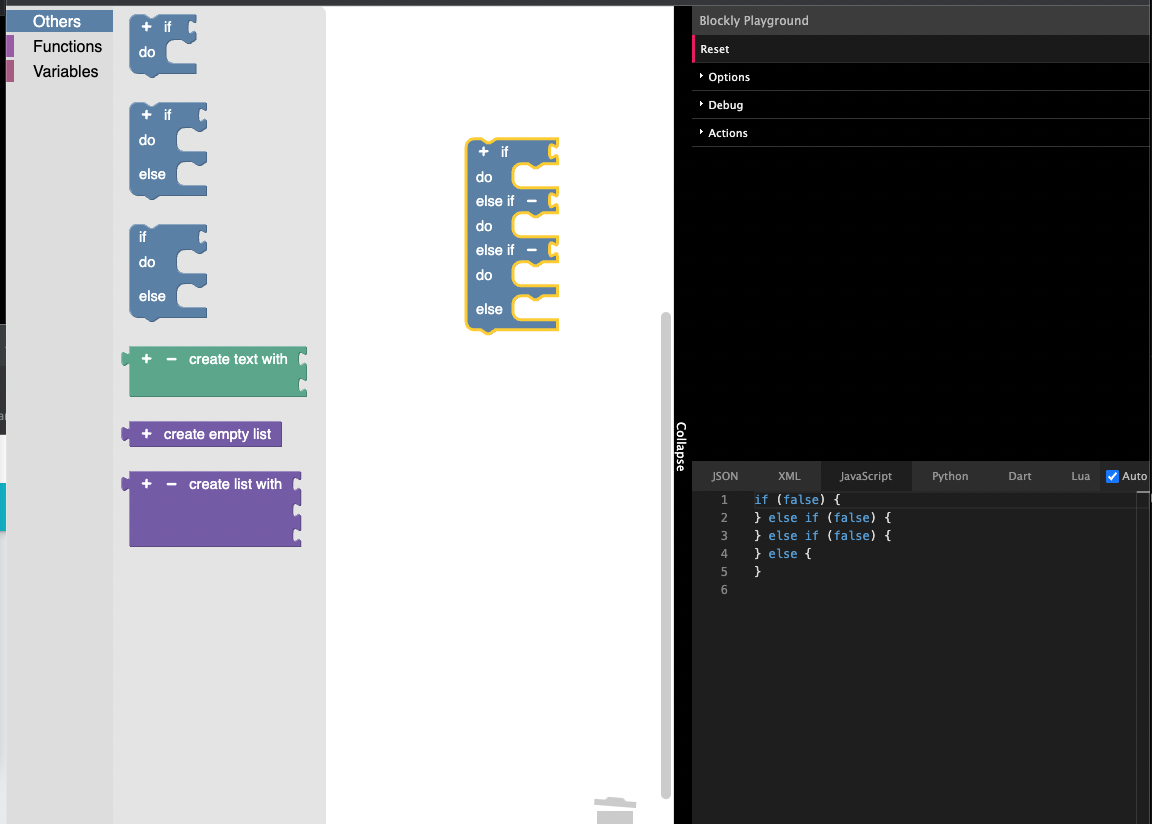
Task: Expand the Options section
Action: point(921,77)
